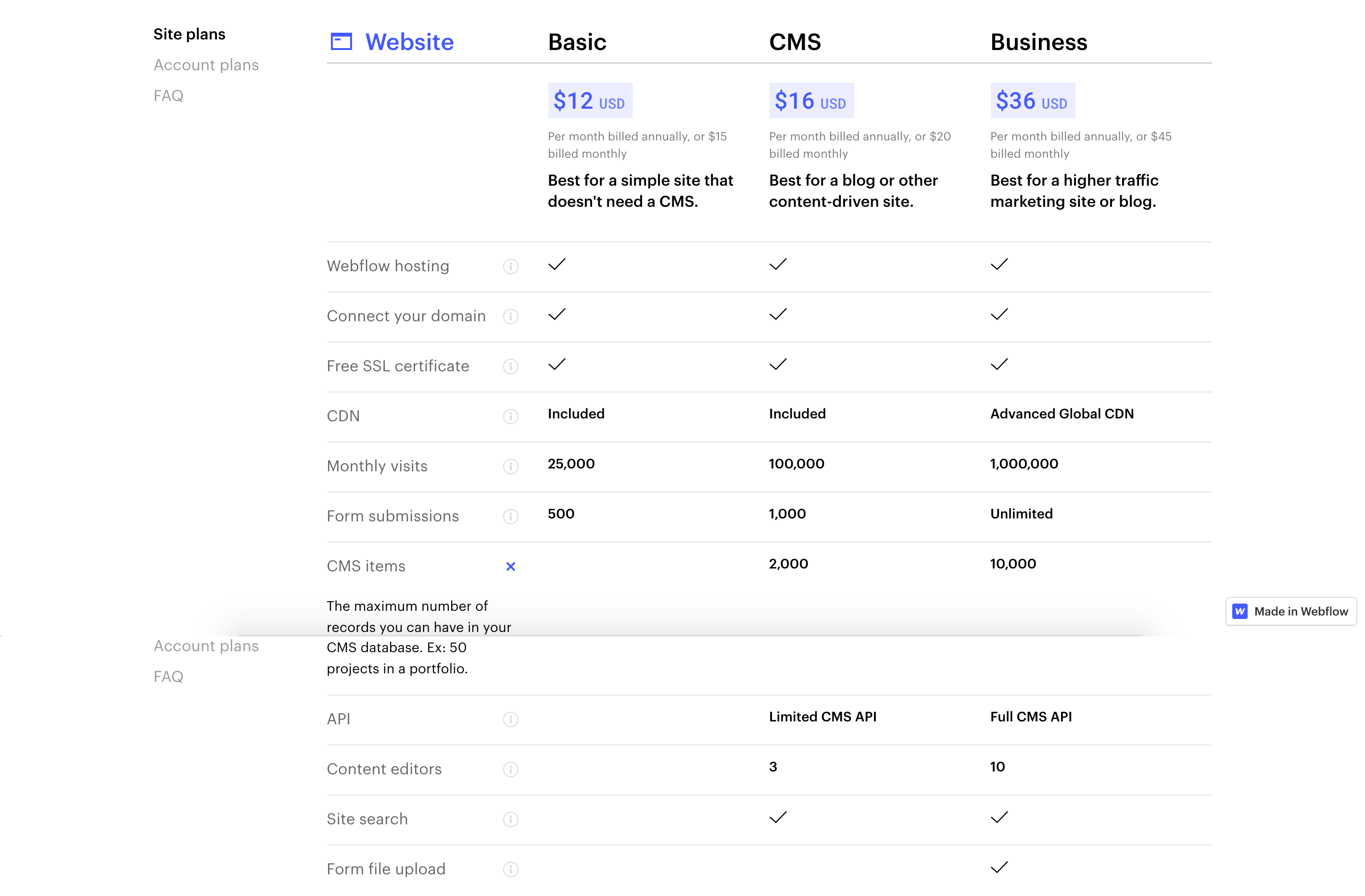Click the Business checkmark for Connect your domain

(x=999, y=315)
